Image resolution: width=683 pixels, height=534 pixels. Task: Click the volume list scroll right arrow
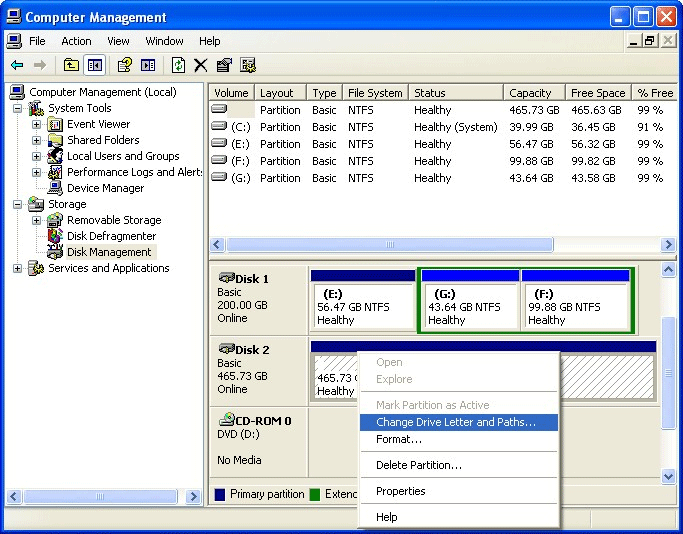[x=668, y=244]
